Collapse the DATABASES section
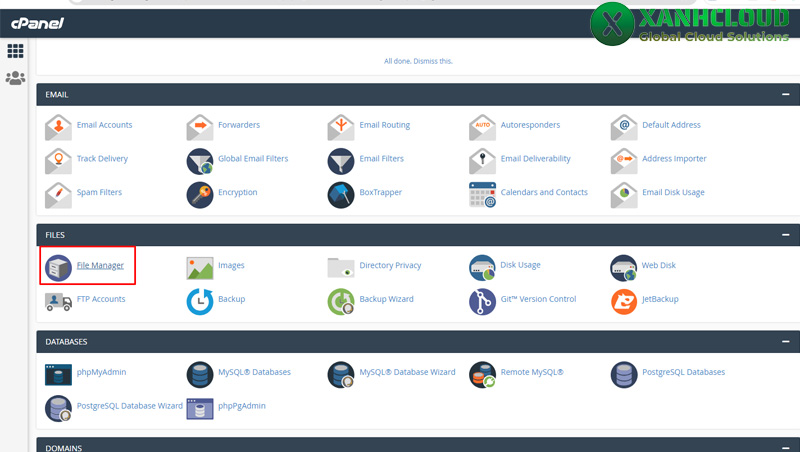 [785, 341]
